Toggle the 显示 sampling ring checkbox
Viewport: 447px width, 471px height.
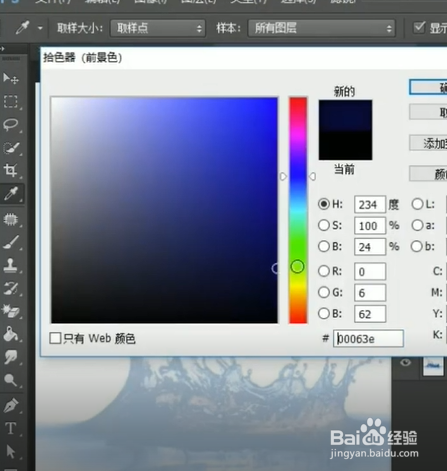pyautogui.click(x=419, y=27)
